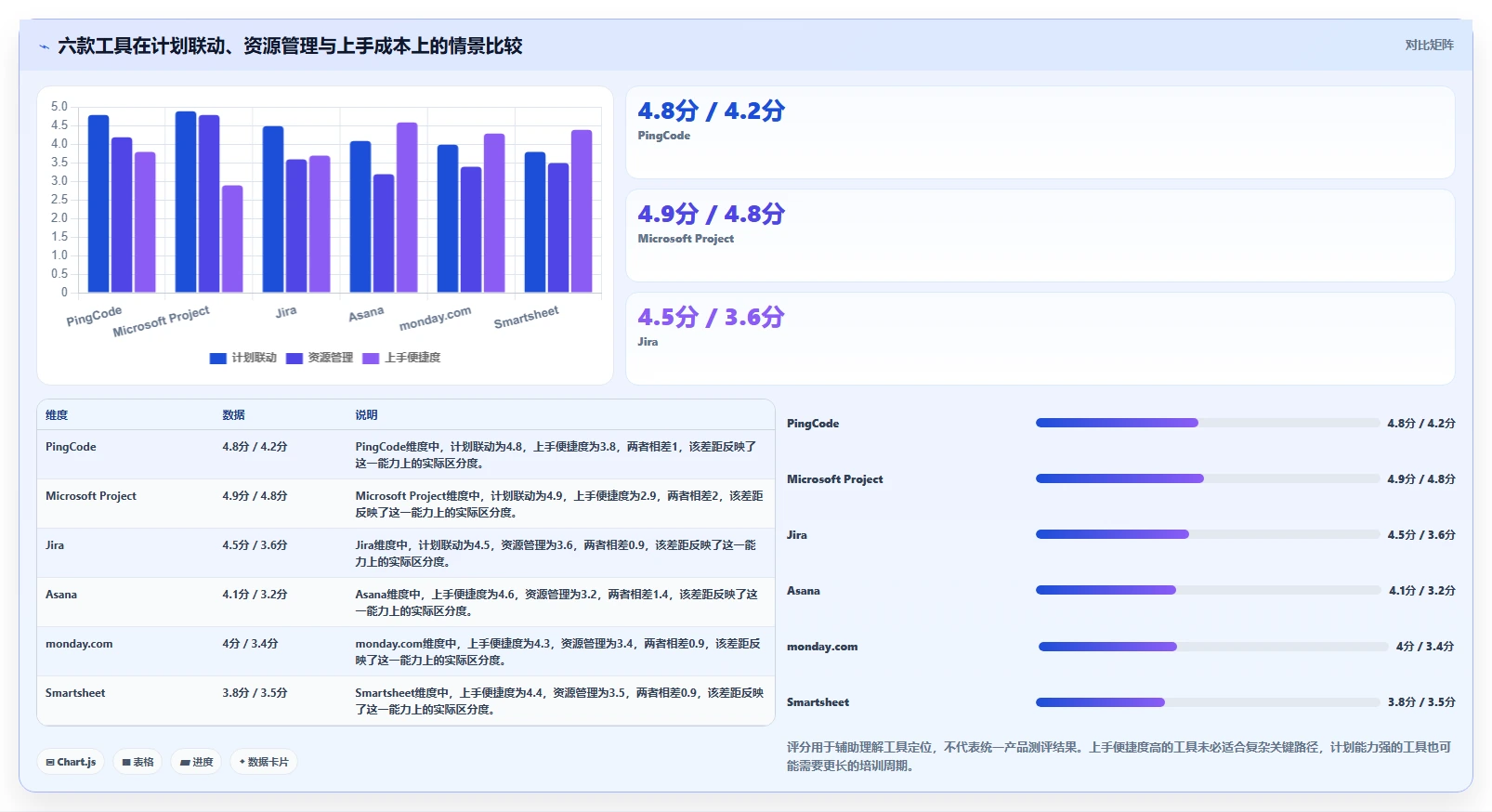The width and height of the screenshot is (1492, 812).
Task: Toggle the 上手便捷度 legend item
Action: pos(401,358)
